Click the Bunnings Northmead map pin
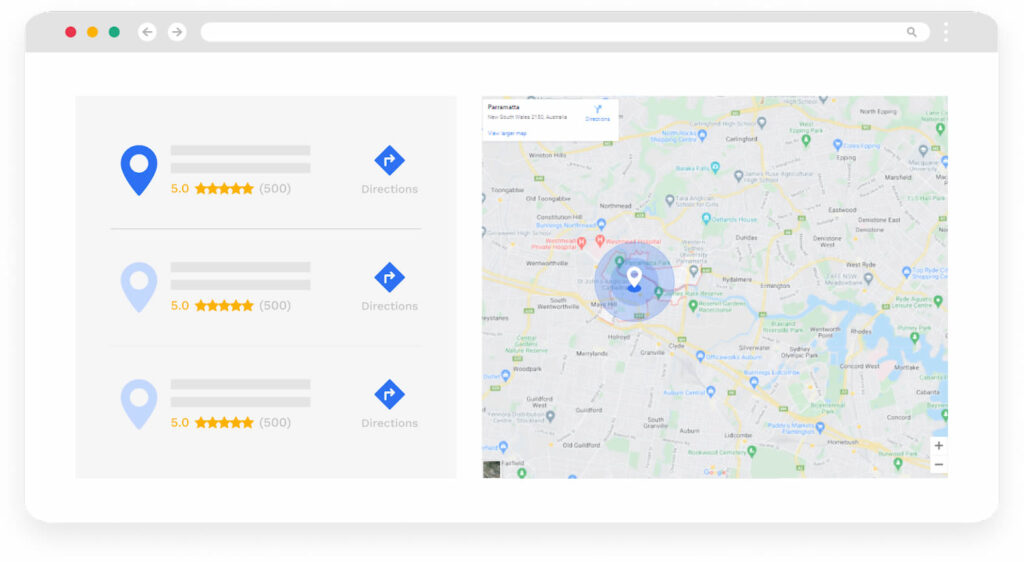 click(601, 224)
